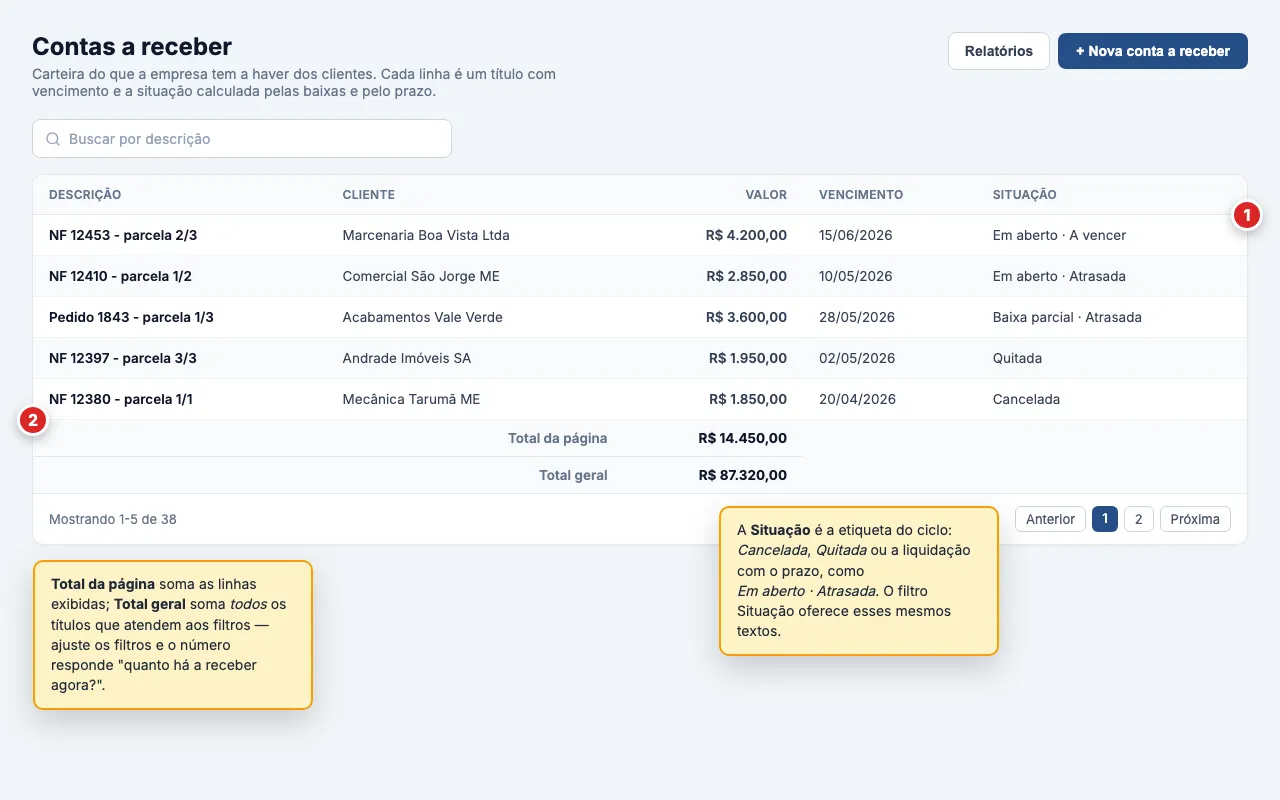The image size is (1280, 800).
Task: Click due date 28/05/2026
Action: click(856, 317)
